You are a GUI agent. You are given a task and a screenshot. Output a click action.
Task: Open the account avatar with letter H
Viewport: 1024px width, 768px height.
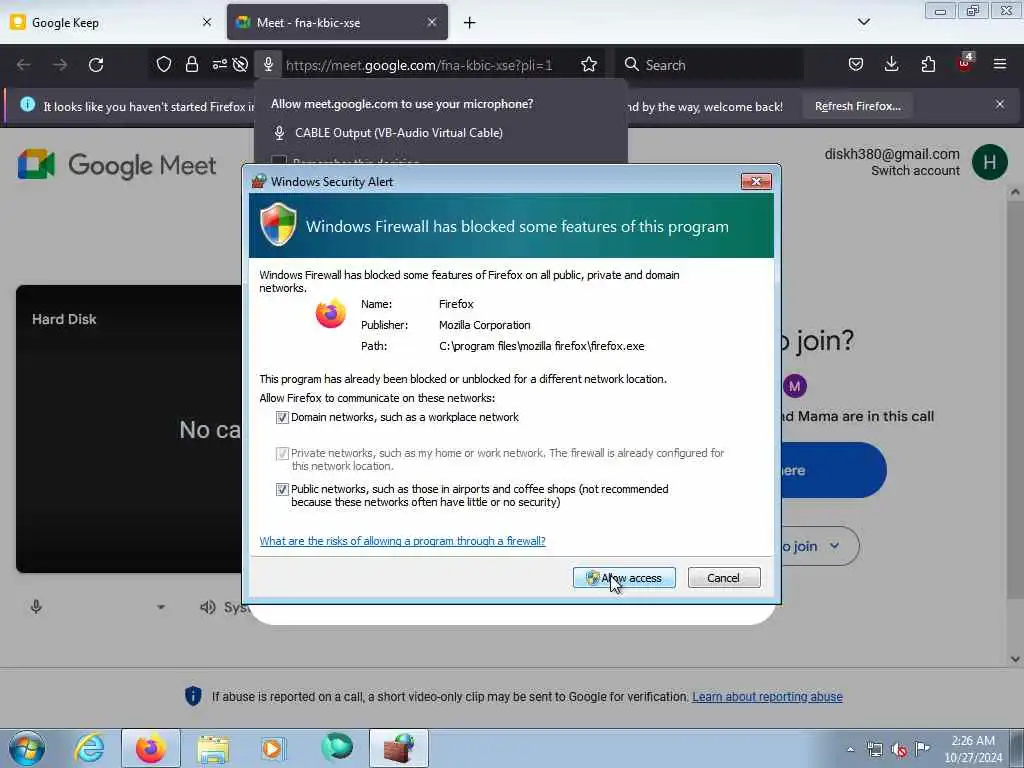click(989, 162)
